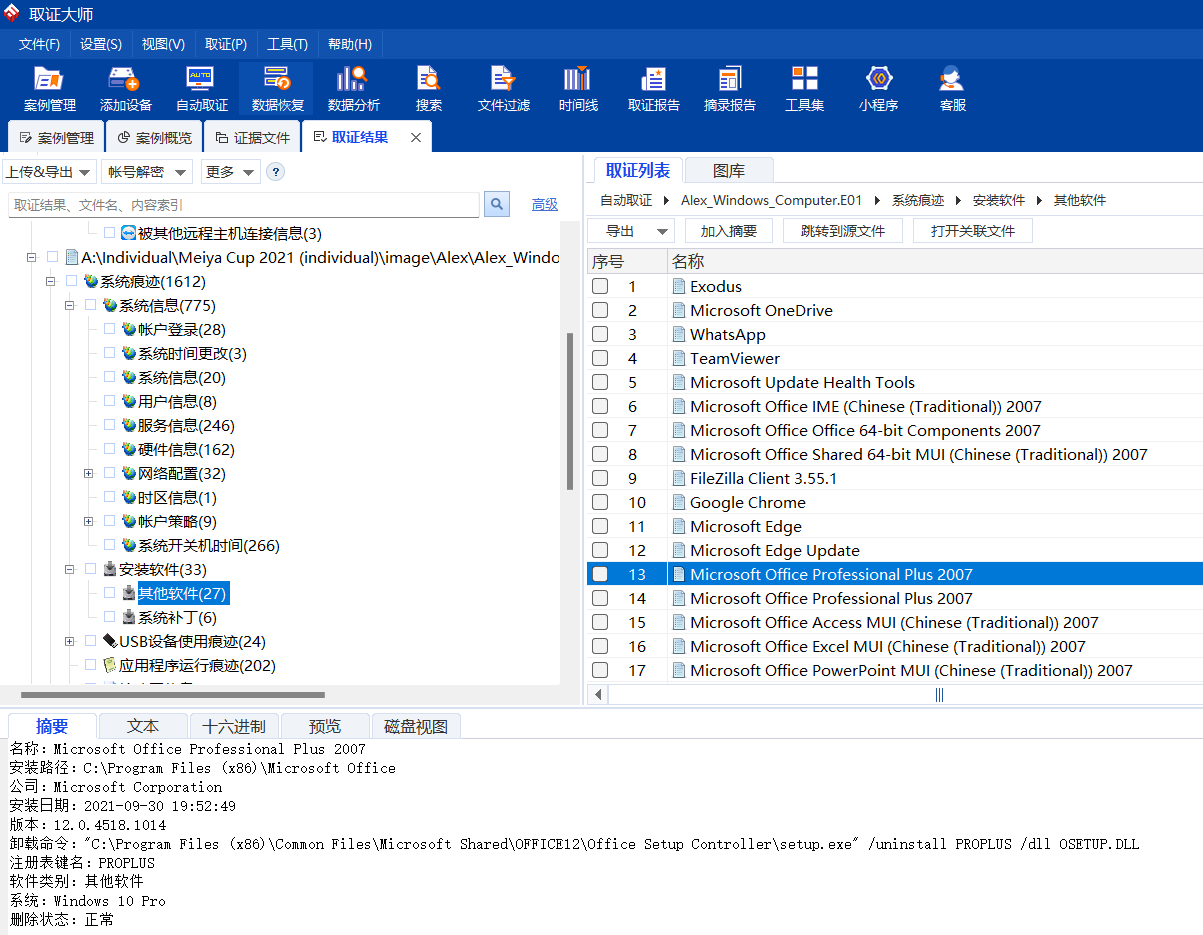Screen dimensions: 1203x935
Task: Tick the 帐户登录(28) tree checkbox
Action: click(x=110, y=330)
